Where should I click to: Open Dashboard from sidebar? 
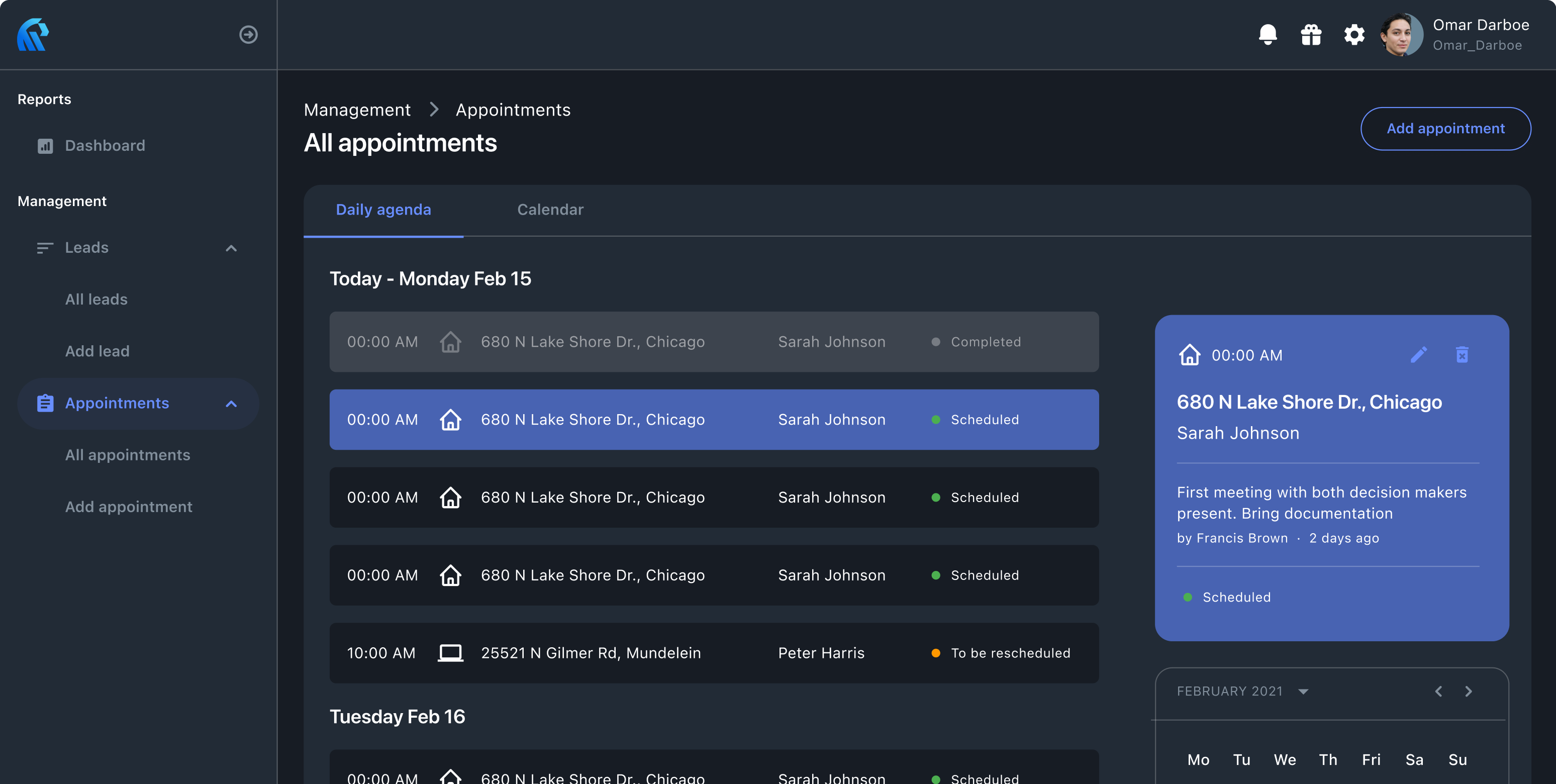[x=105, y=146]
